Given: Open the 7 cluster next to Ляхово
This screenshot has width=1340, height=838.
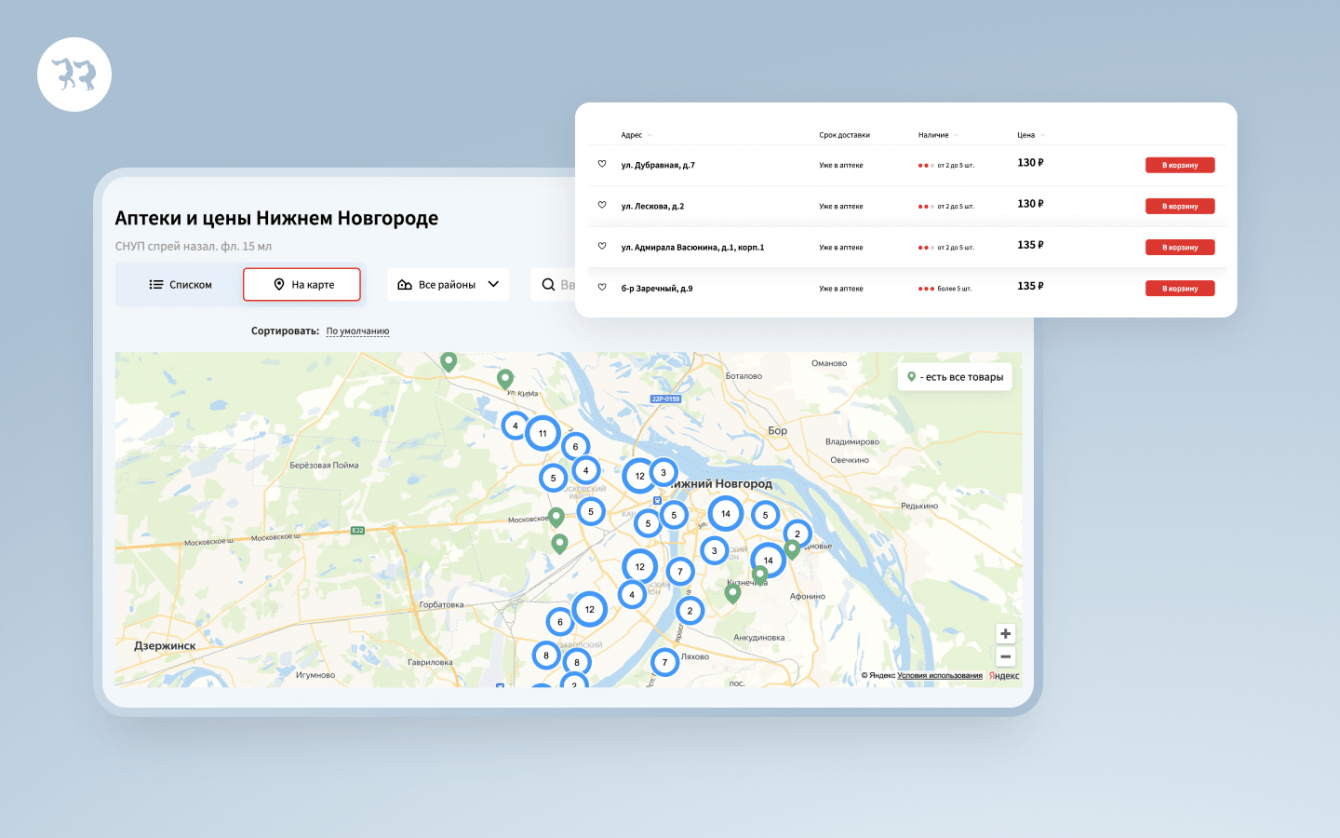Looking at the screenshot, I should tap(665, 662).
